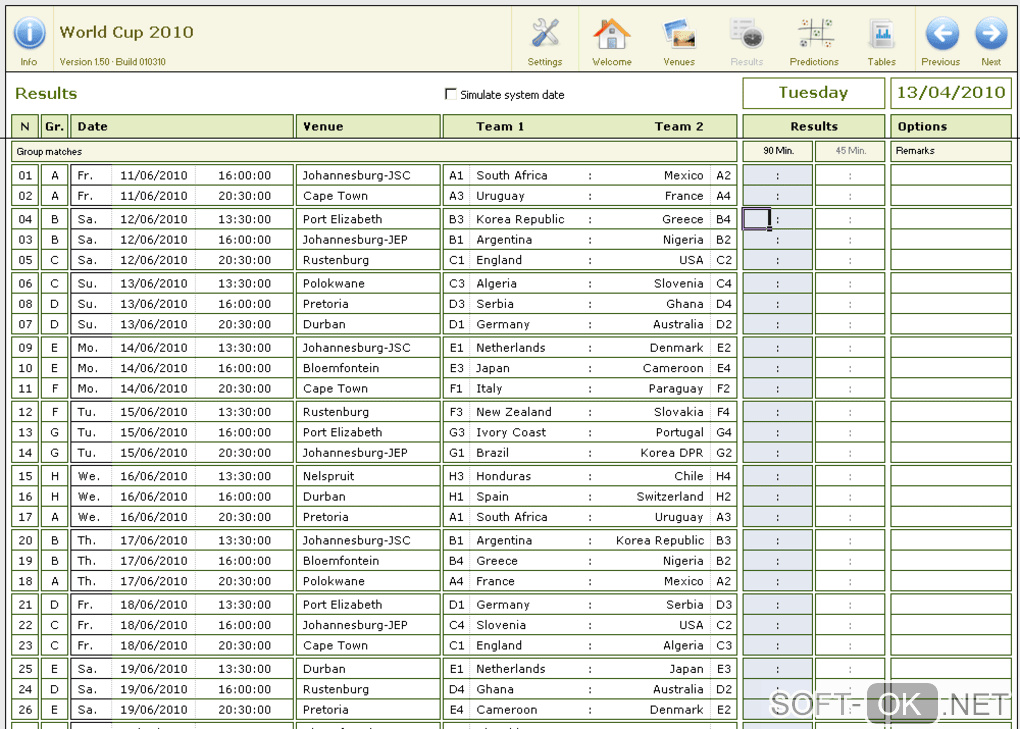Open the Info icon

29,33
